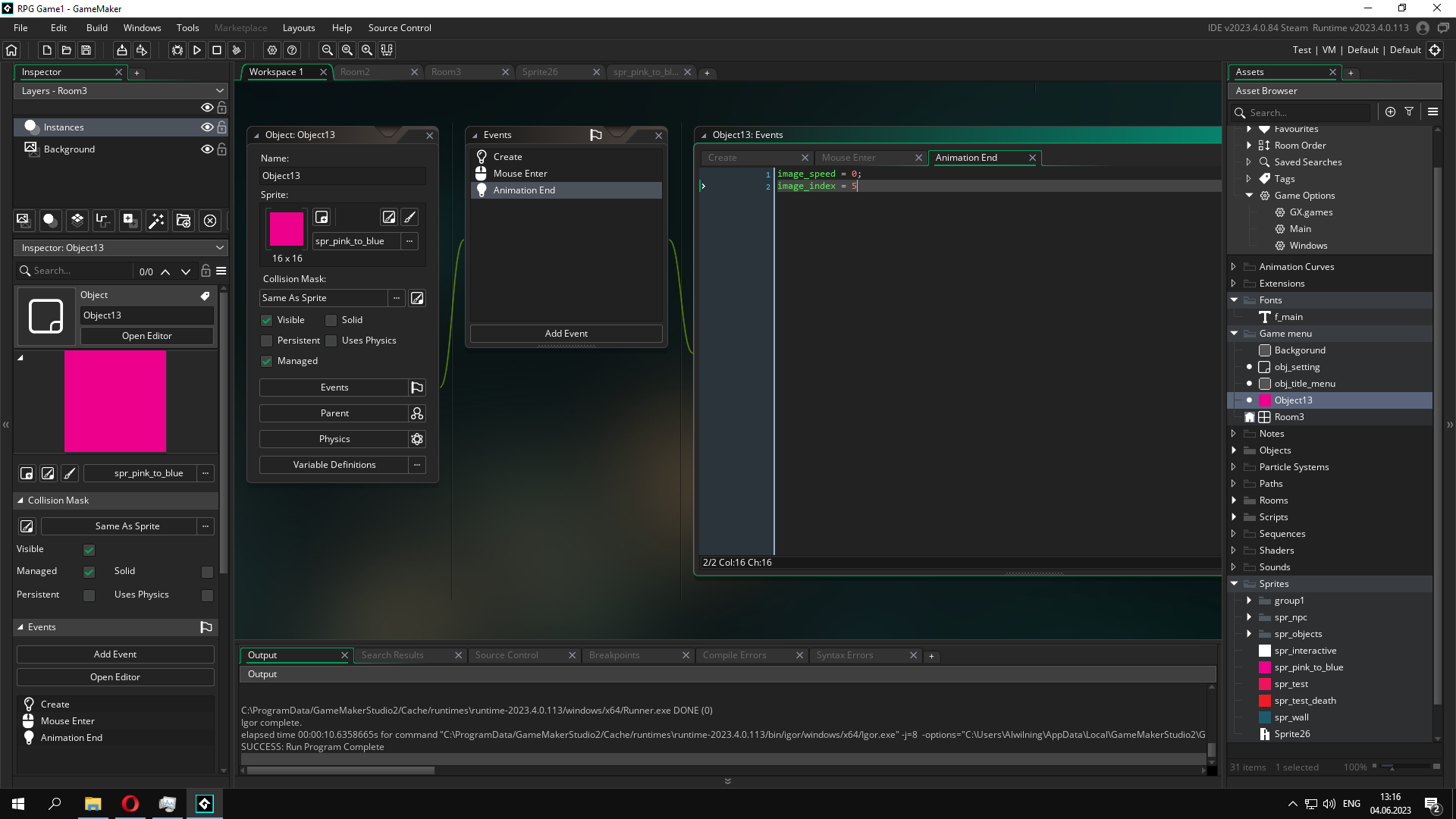
Task: Switch to the Mouse Enter code tab
Action: pos(849,158)
